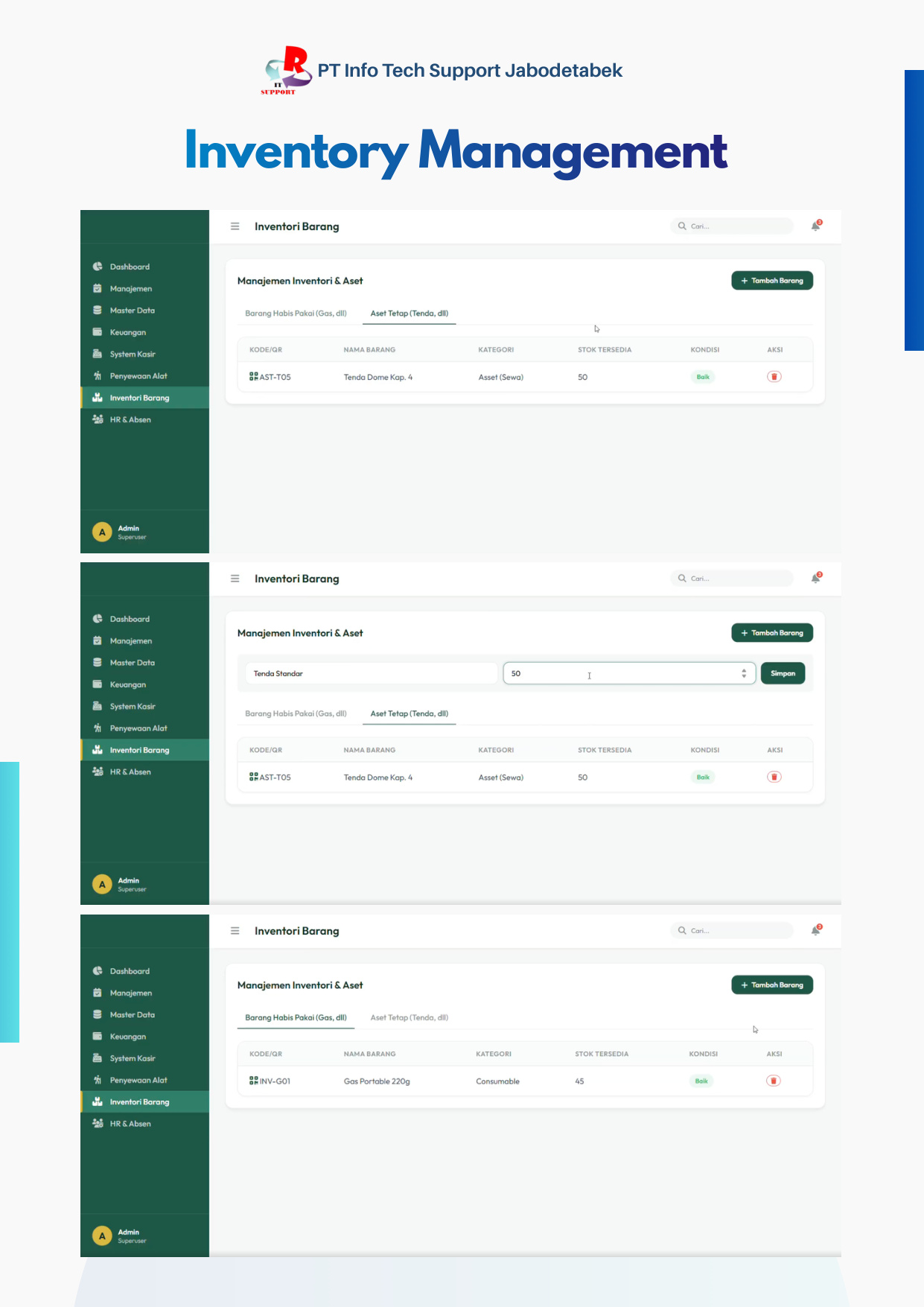Open Penyewaan Alat in the sidebar beside Gas Portable table
Screen dimensions: 924x1307
(138, 1080)
